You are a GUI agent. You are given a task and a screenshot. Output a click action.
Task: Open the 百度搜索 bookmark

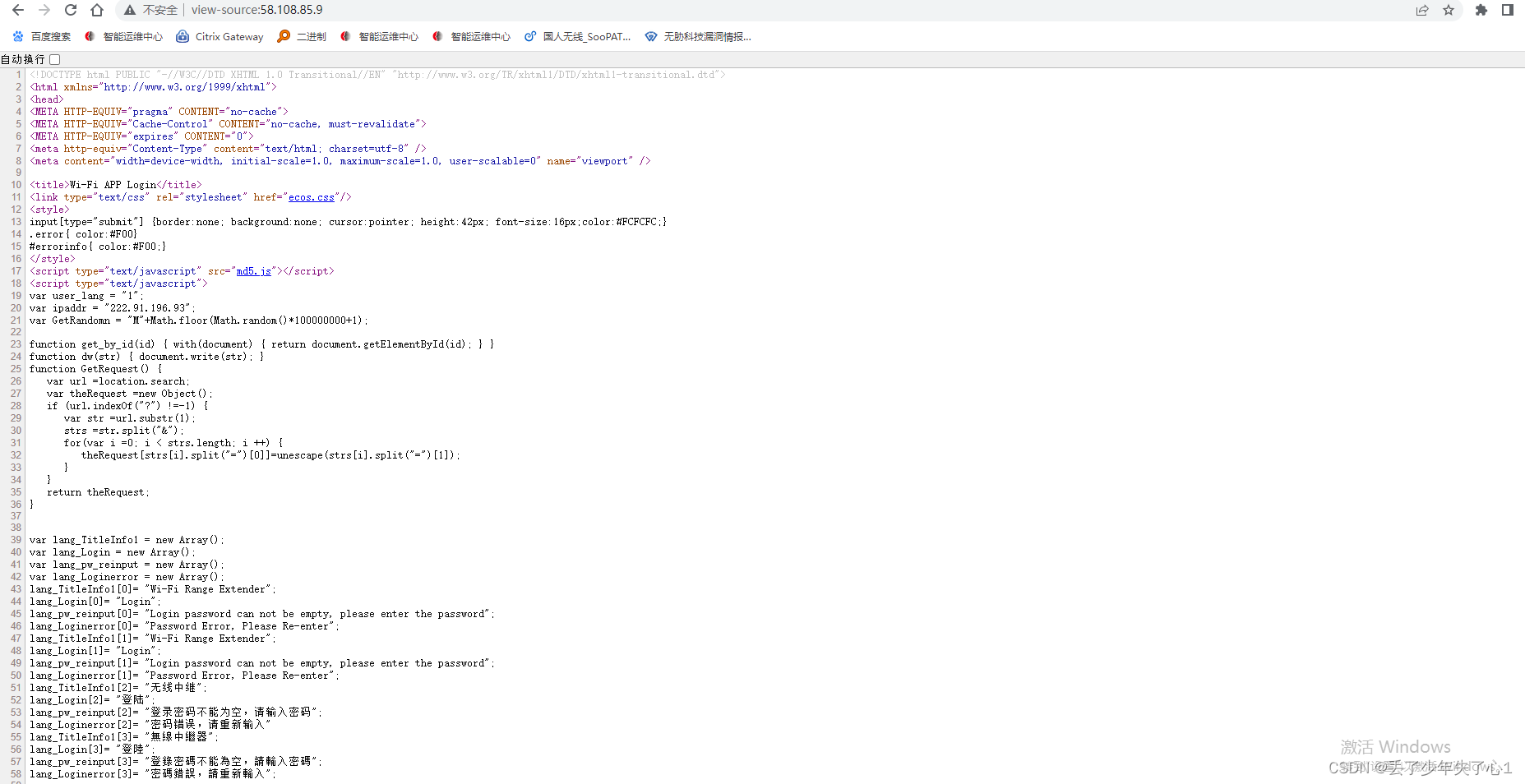[41, 36]
